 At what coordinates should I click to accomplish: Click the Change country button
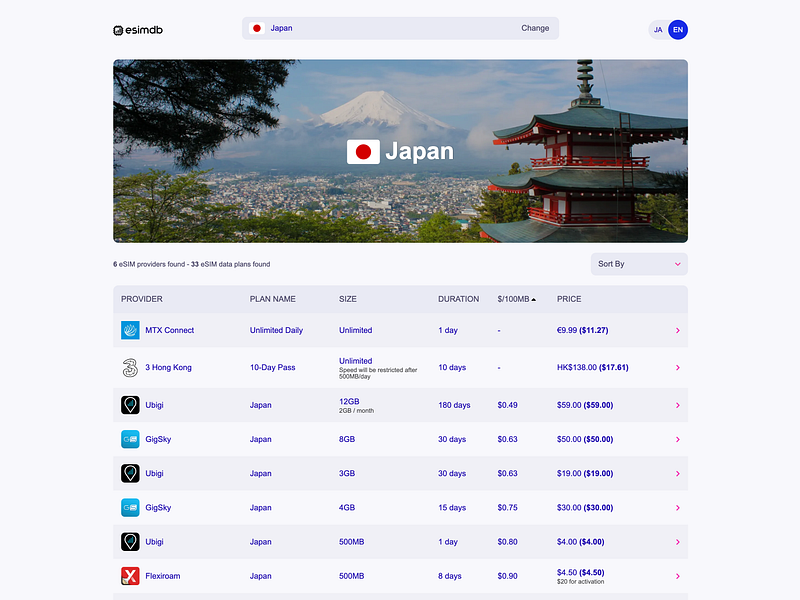click(x=535, y=28)
